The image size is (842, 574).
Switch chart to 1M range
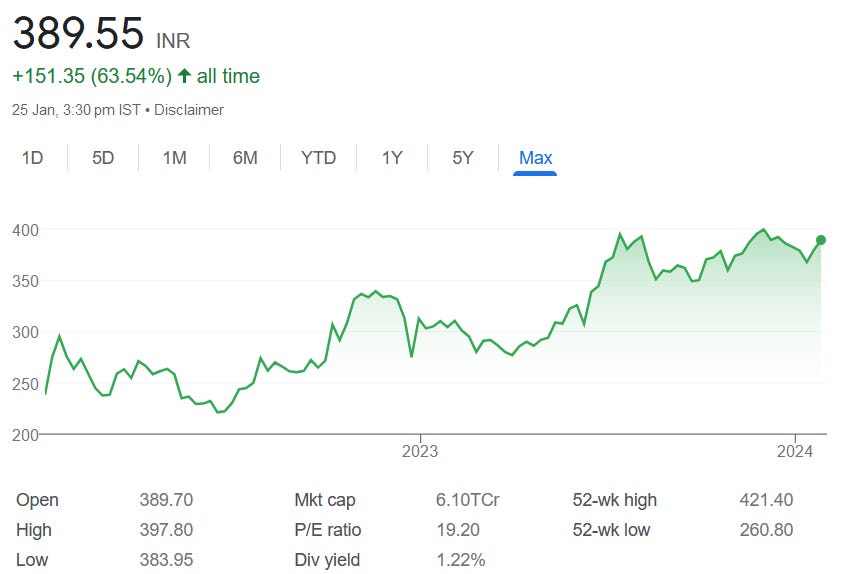[x=175, y=158]
